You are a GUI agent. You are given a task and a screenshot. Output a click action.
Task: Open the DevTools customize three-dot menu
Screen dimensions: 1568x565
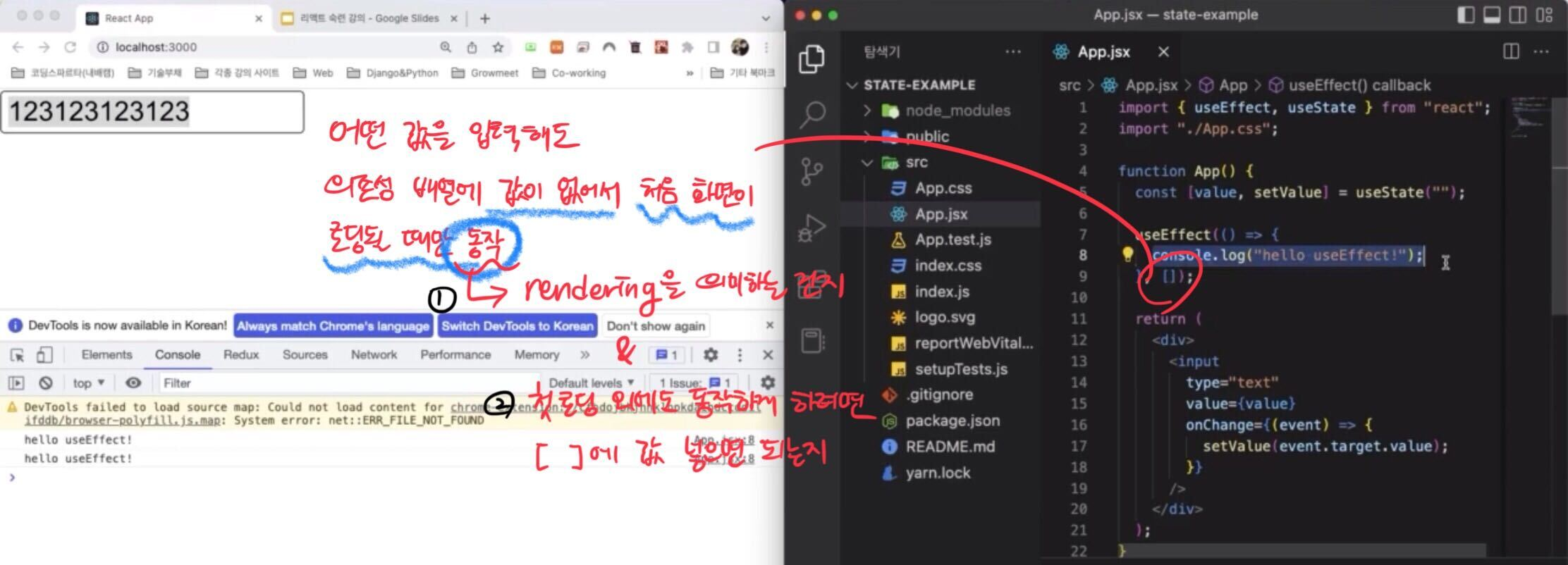click(740, 355)
